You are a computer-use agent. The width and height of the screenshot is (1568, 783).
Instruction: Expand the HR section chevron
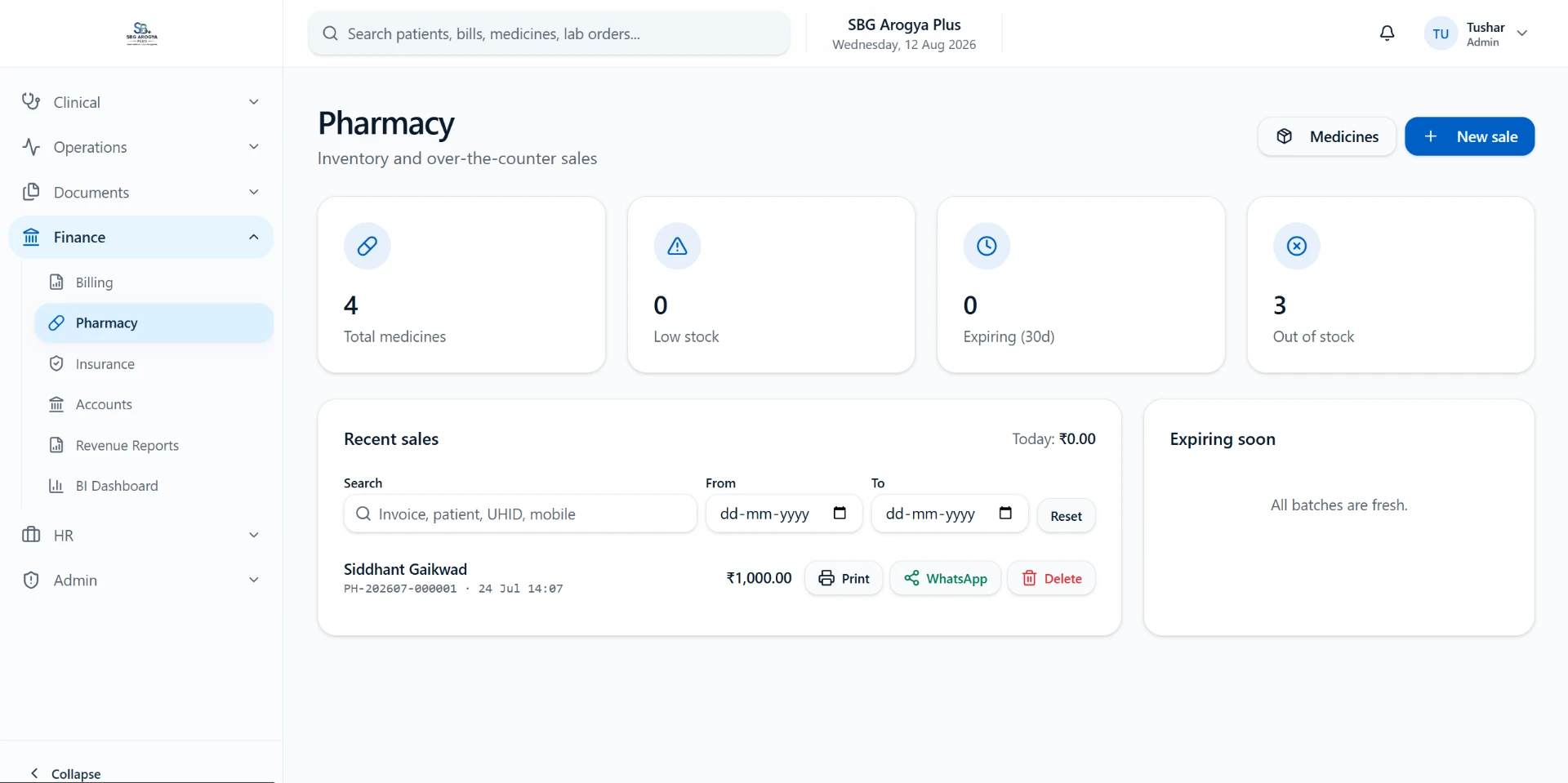click(254, 535)
